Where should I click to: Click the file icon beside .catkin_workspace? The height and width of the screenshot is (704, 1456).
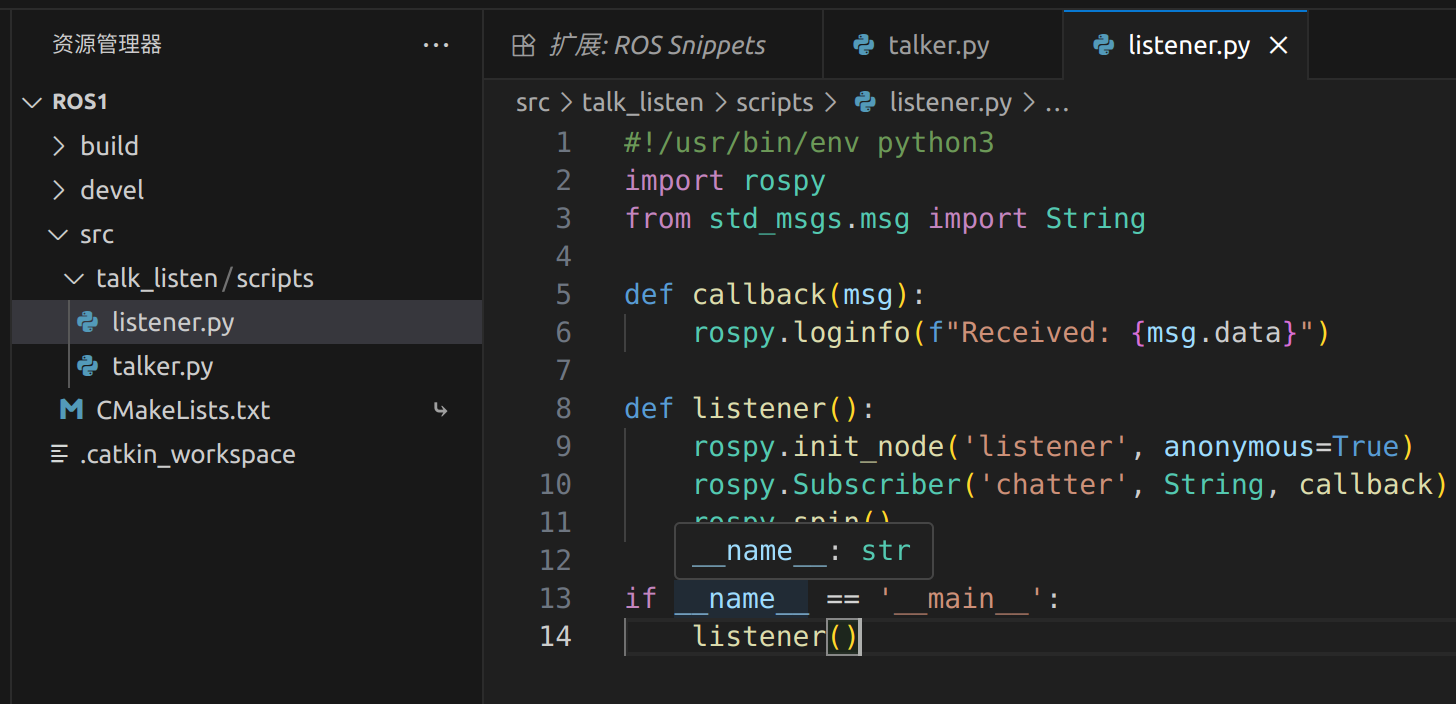click(60, 454)
